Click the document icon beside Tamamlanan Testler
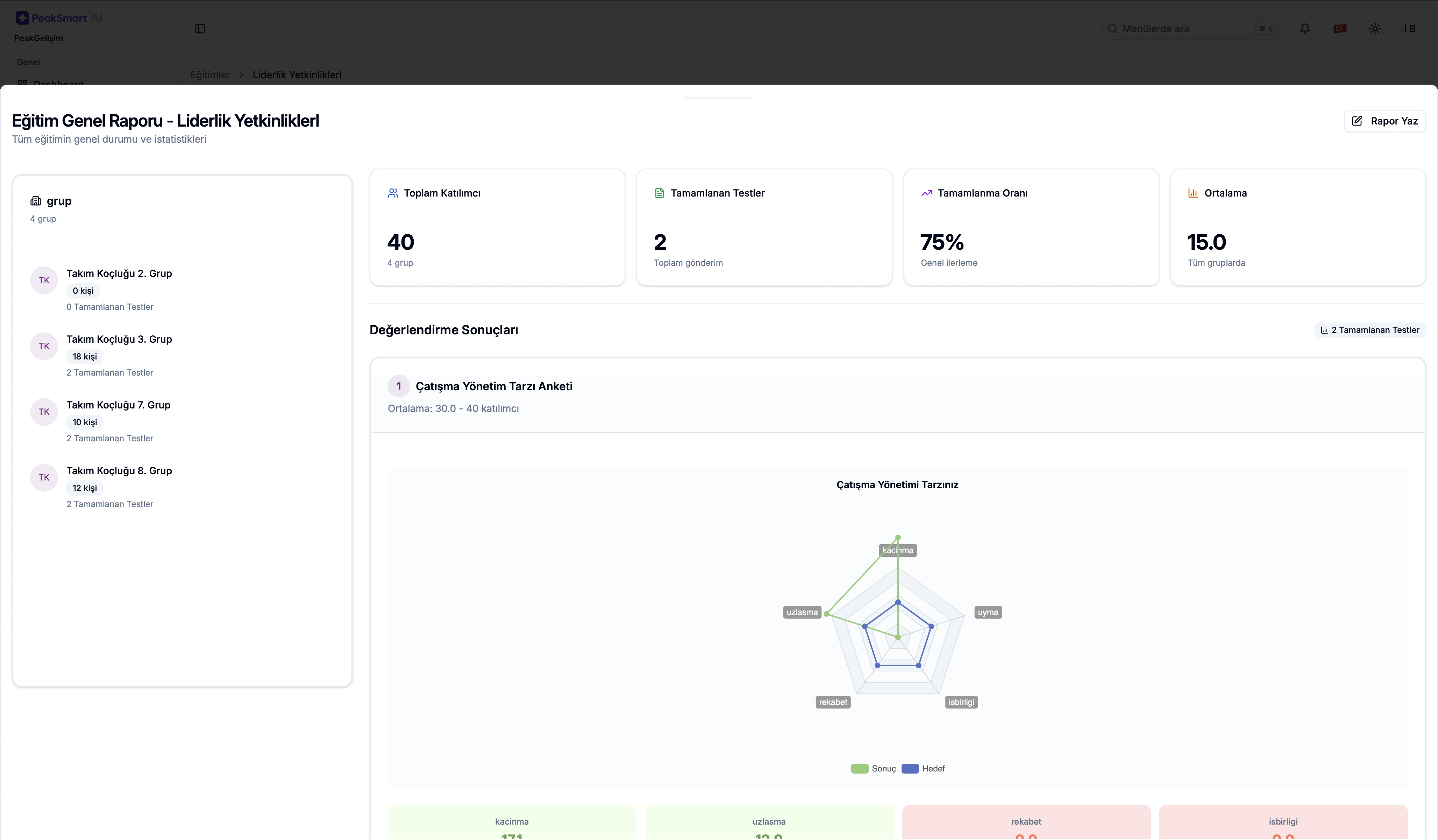Image resolution: width=1438 pixels, height=840 pixels. tap(660, 193)
